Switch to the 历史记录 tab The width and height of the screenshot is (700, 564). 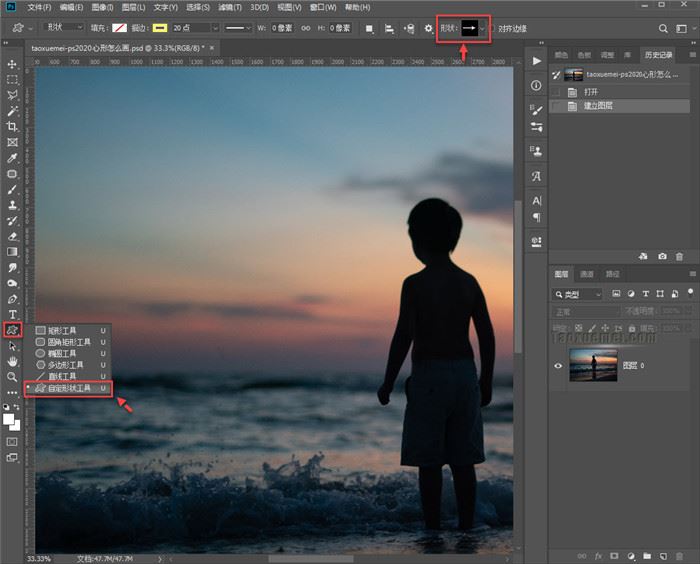pyautogui.click(x=658, y=55)
